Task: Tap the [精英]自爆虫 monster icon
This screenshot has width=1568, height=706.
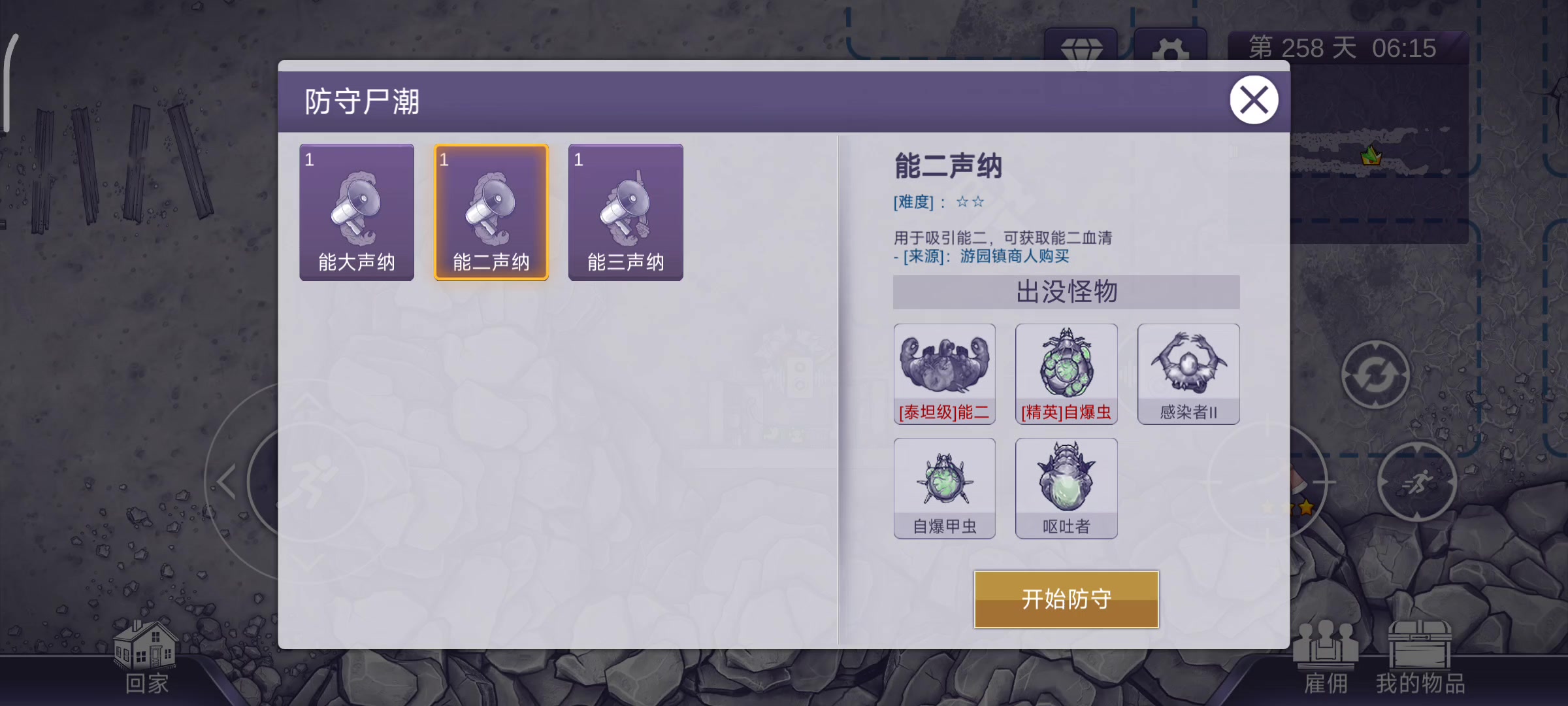Action: click(x=1066, y=374)
